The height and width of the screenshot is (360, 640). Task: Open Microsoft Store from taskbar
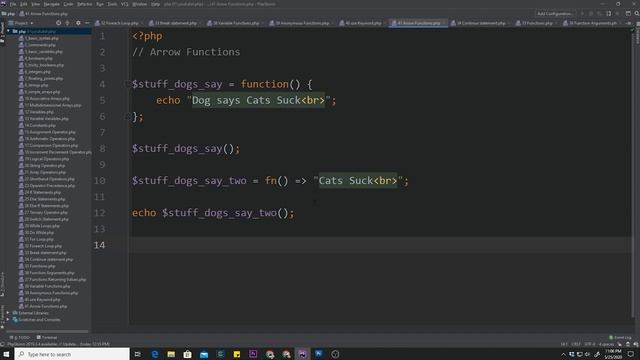187,354
